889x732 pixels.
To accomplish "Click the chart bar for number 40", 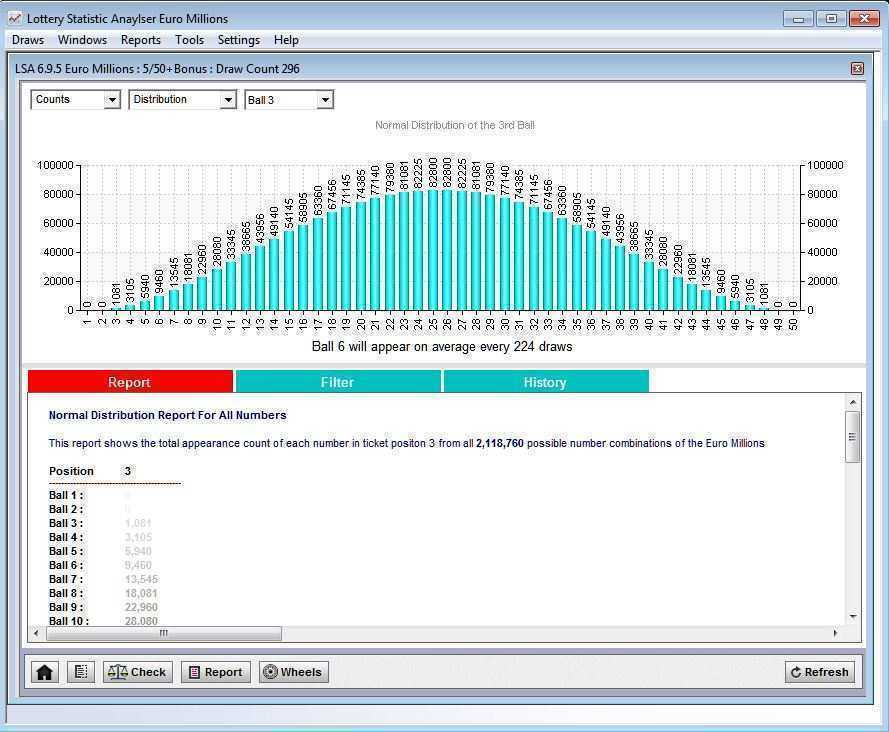I will tap(649, 285).
